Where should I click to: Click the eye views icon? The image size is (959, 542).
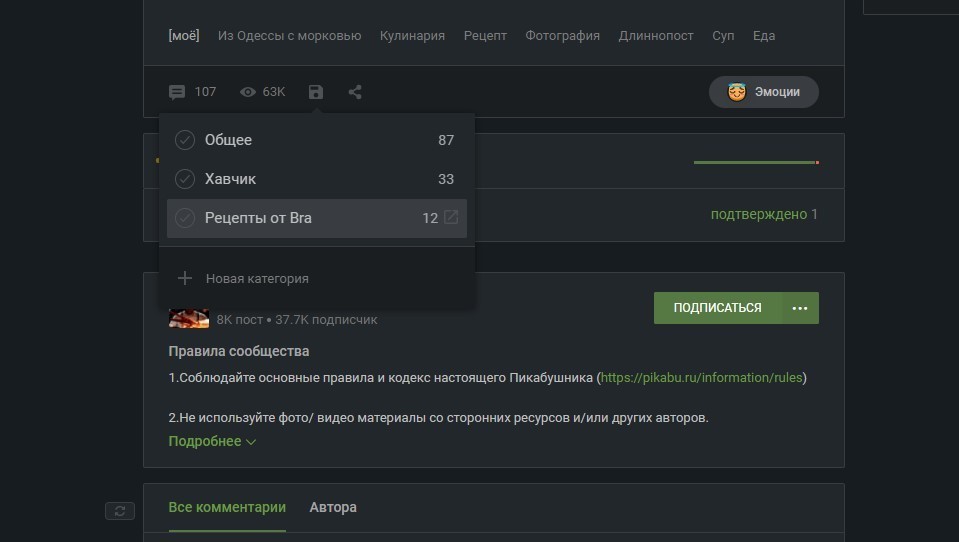click(248, 92)
